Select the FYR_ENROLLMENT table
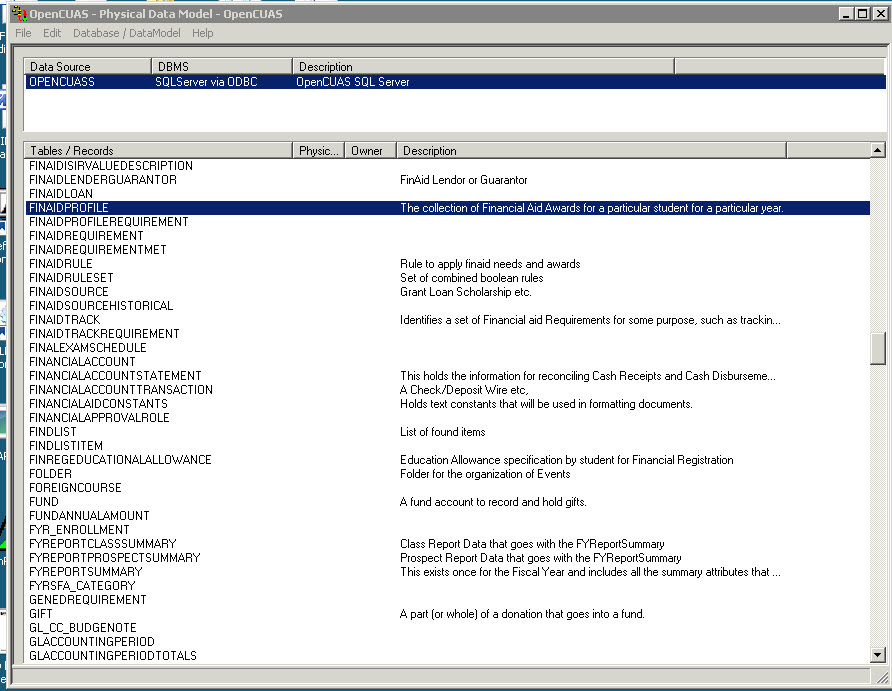 80,530
